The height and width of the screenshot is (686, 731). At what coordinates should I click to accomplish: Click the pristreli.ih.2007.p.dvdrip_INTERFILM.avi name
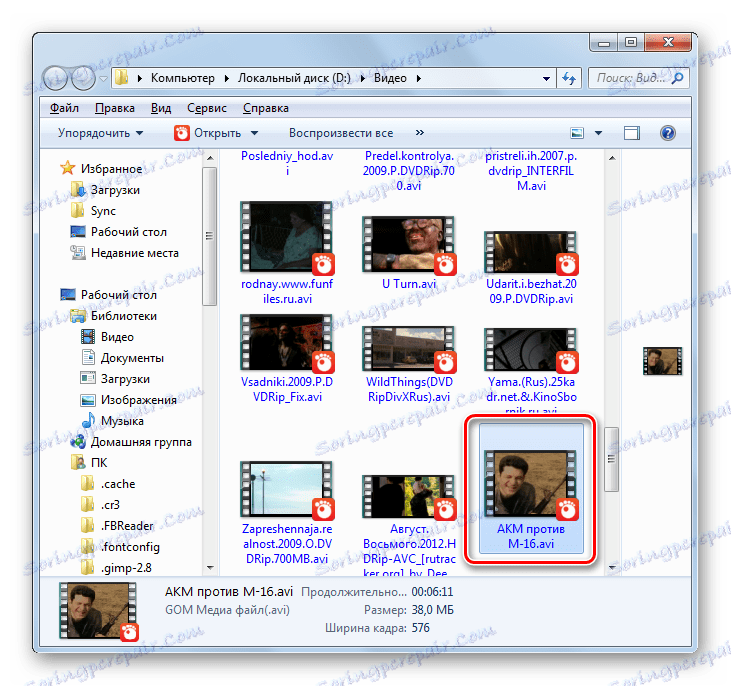point(531,171)
